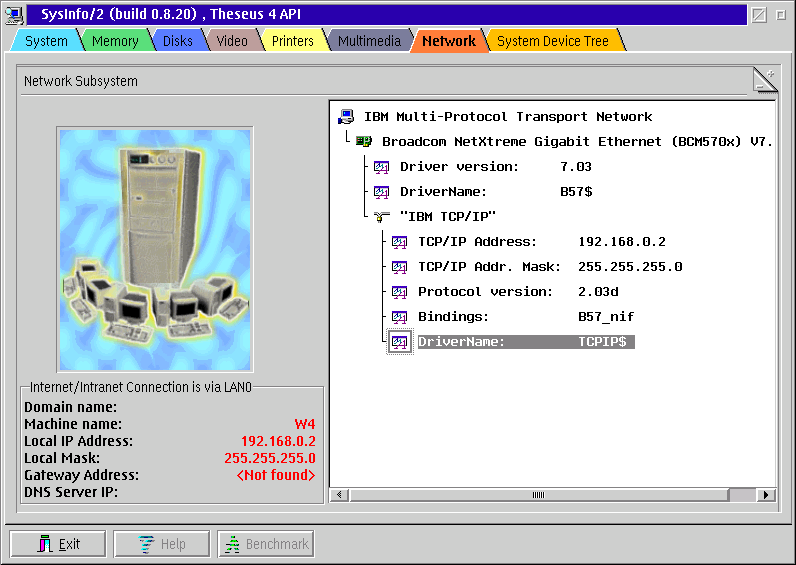
Task: Select the highlighted DriverName: TCPIP$ row
Action: point(526,342)
